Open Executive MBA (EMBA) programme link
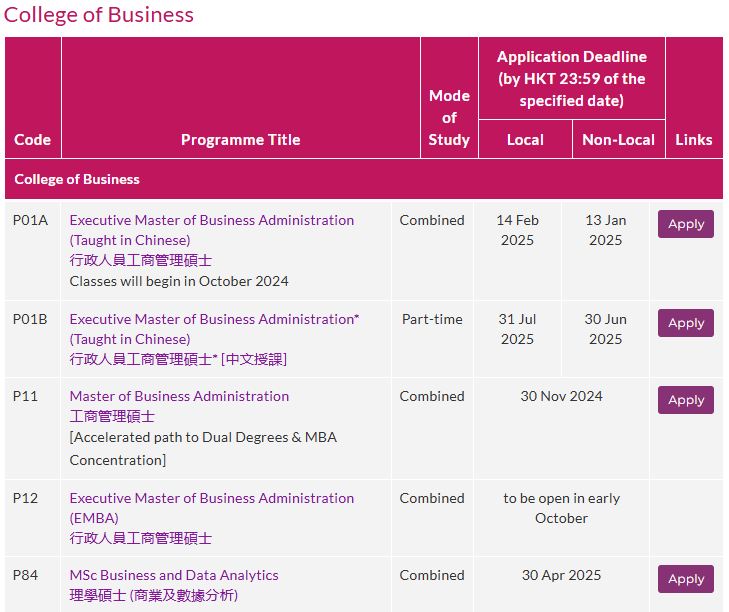The width and height of the screenshot is (729, 612). click(212, 508)
